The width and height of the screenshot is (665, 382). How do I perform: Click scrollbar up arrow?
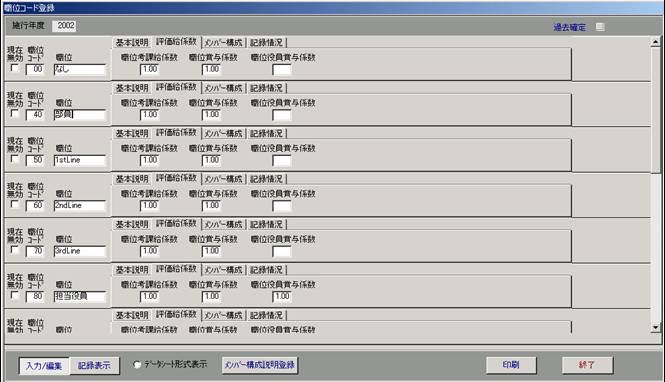pos(656,42)
